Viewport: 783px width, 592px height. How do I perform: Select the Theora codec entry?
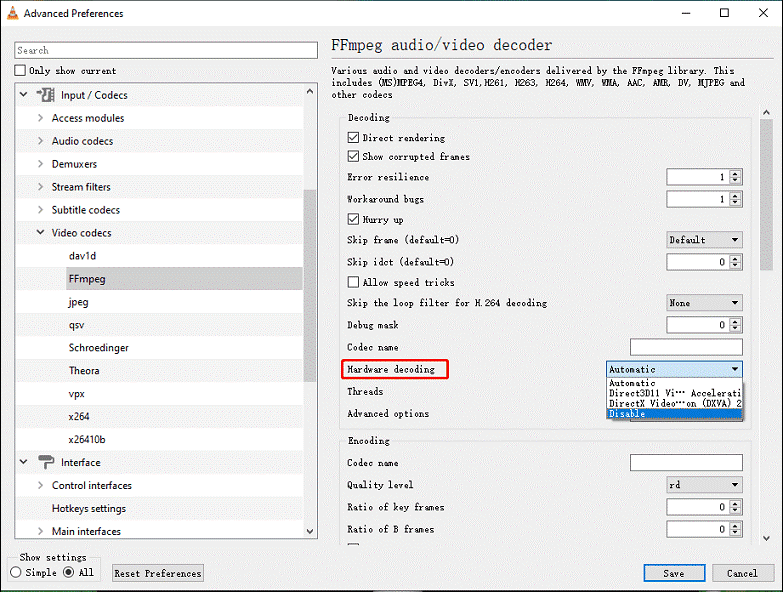point(84,370)
